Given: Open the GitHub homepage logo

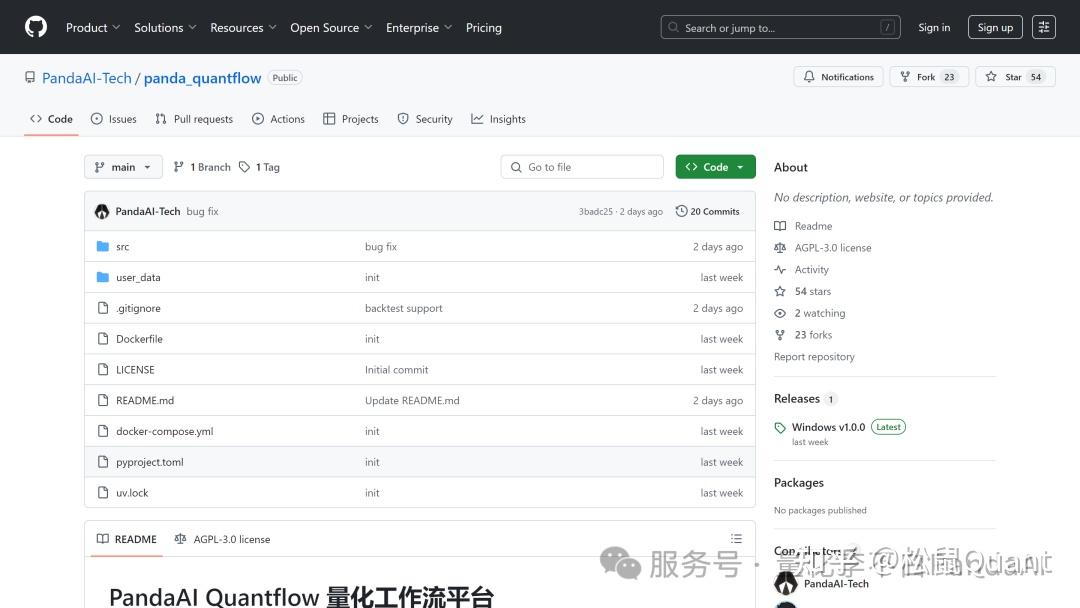Looking at the screenshot, I should pyautogui.click(x=36, y=27).
